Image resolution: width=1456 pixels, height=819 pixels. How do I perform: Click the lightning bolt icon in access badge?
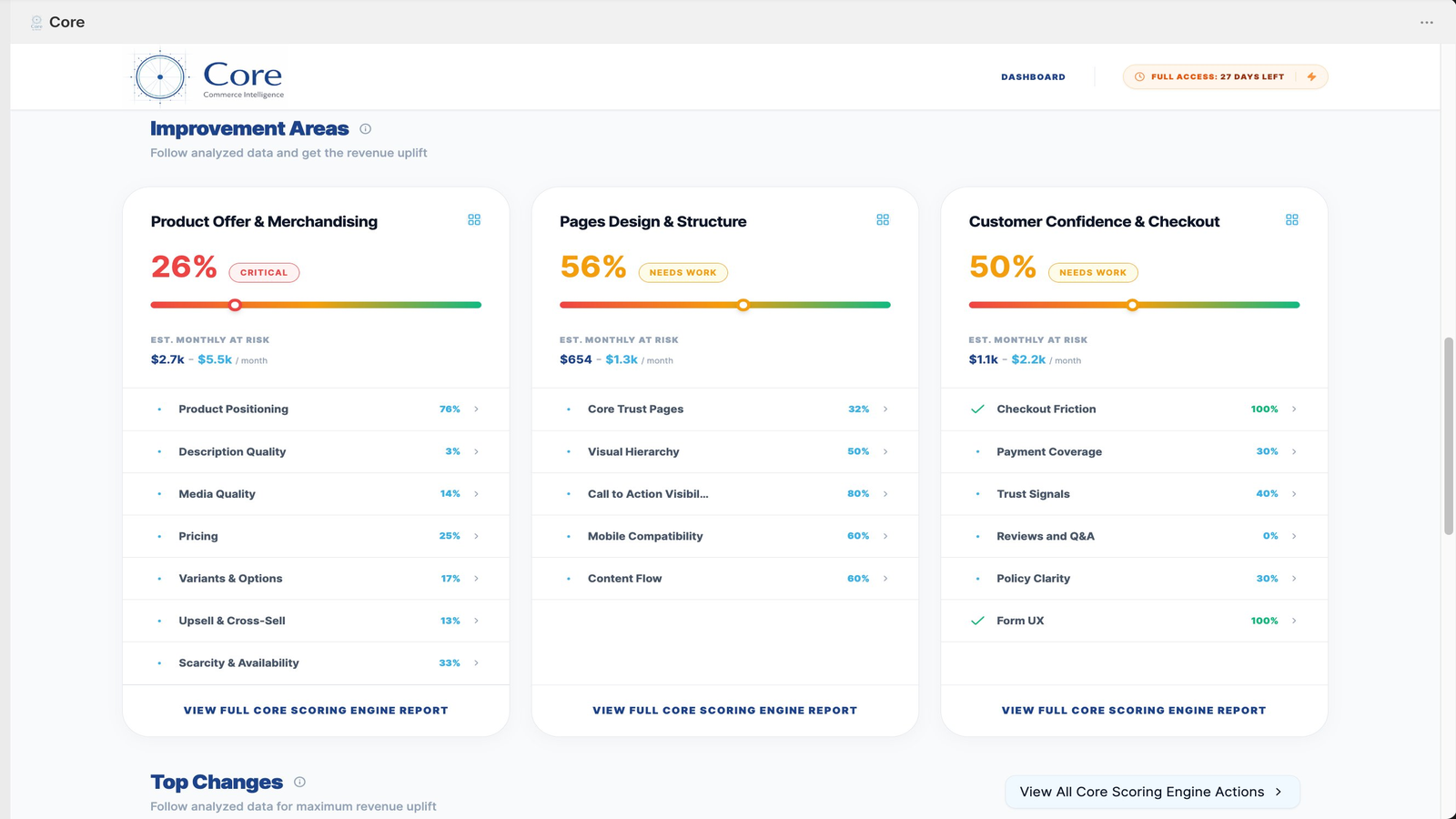coord(1311,77)
